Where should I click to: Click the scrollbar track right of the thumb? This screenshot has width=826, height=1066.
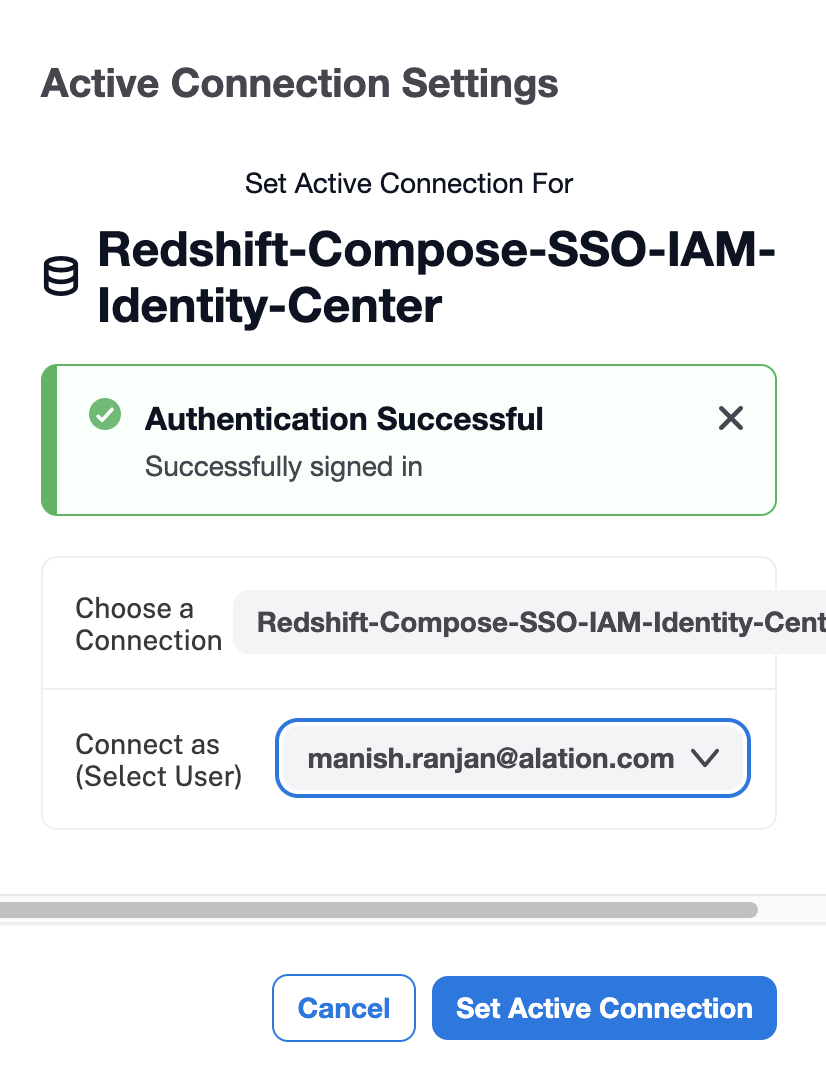tap(790, 910)
